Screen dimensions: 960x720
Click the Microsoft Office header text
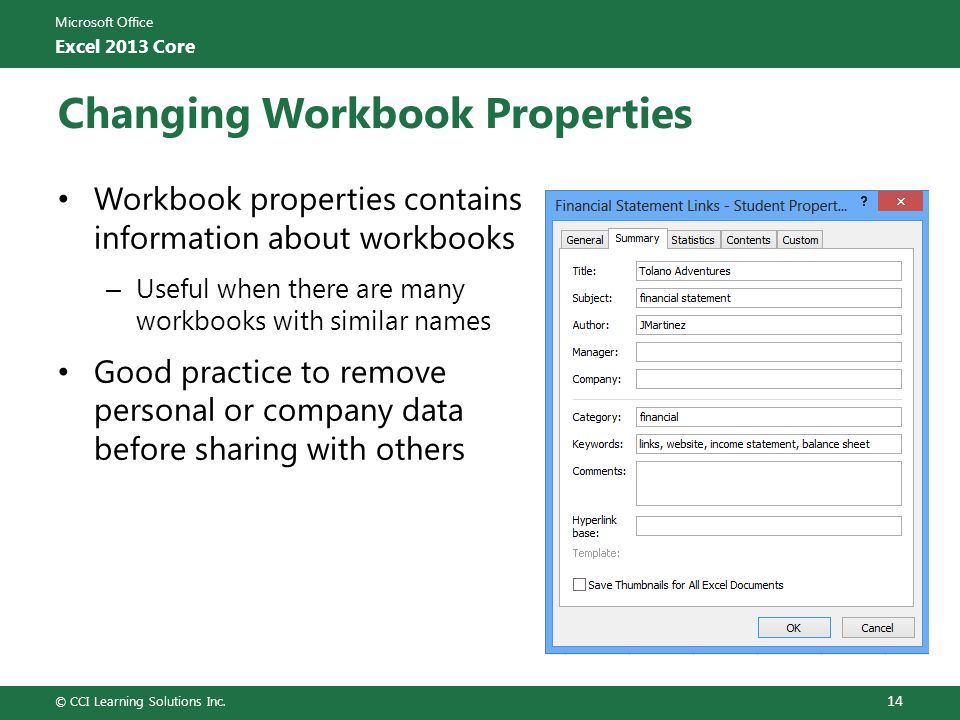(x=104, y=22)
